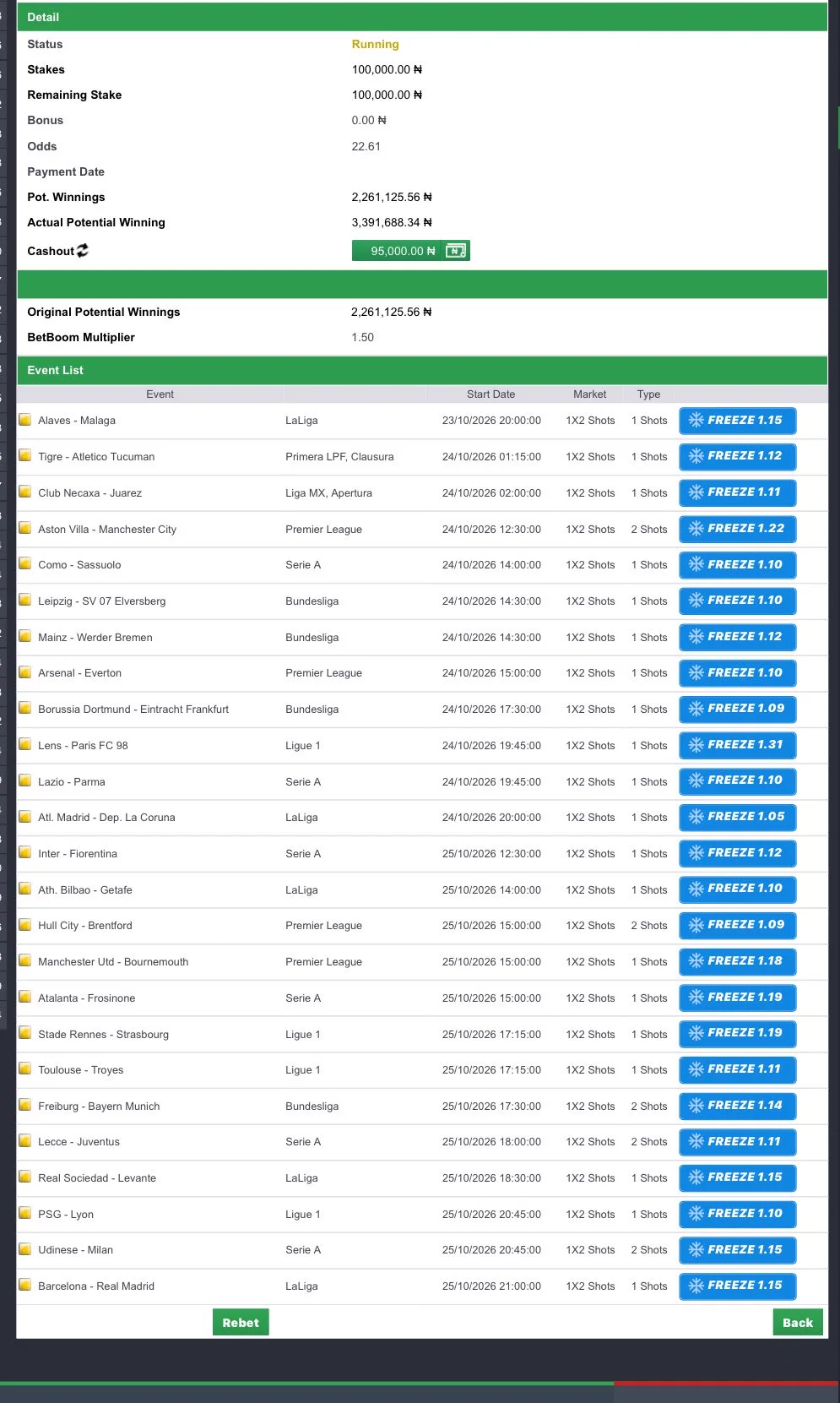Select the status icon for Club Necaxa - Juarez
Screen dimensions: 840x1403
click(25, 492)
